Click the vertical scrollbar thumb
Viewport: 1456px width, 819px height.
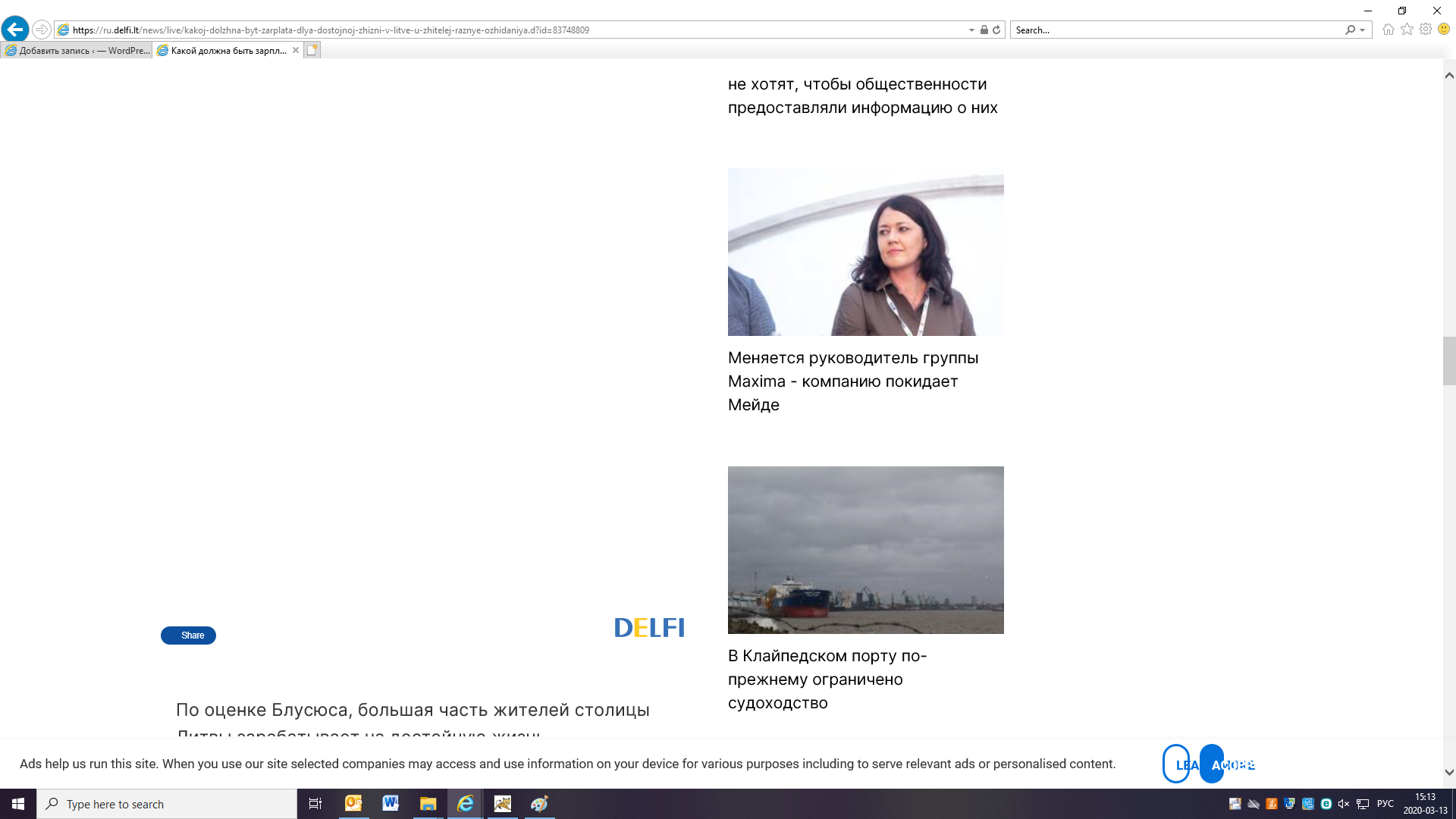pos(1449,360)
